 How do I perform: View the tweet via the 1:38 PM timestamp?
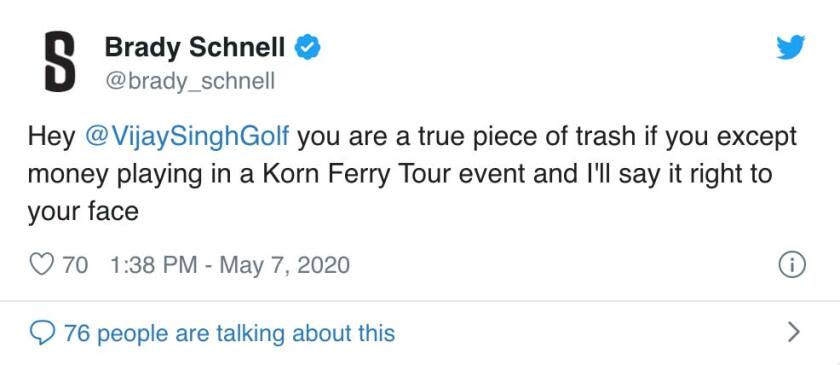[x=153, y=265]
